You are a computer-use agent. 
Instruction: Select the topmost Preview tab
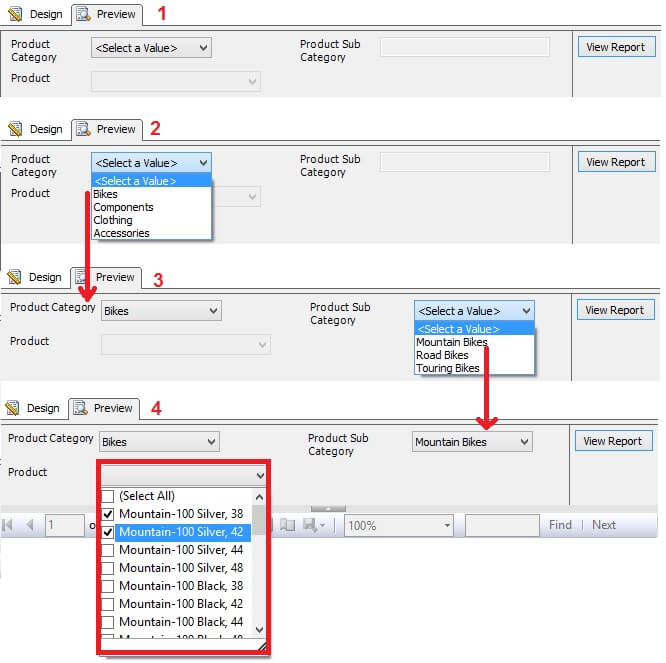point(107,14)
